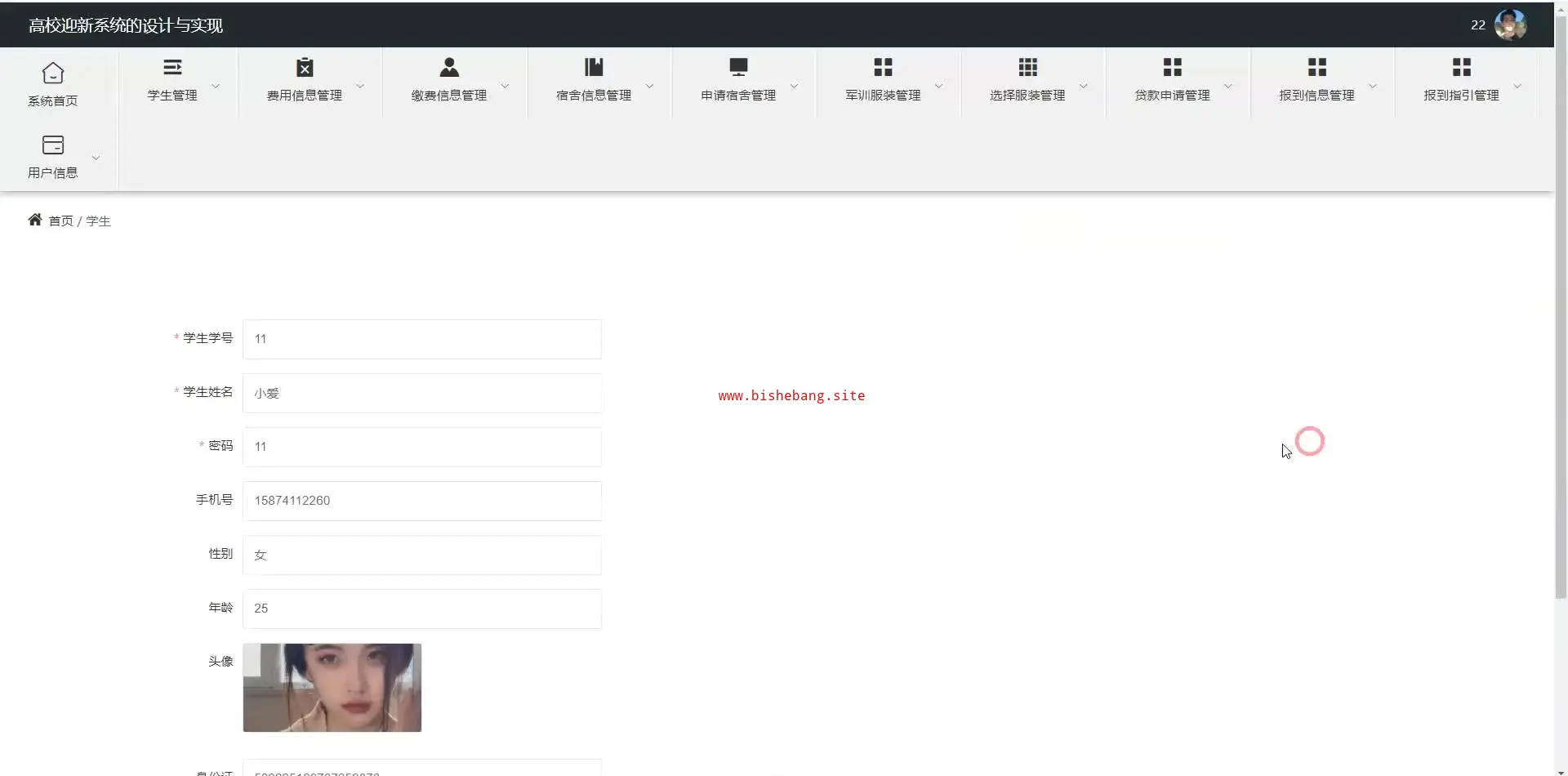Expand the 宿舍信息管理 dropdown arrow

click(x=649, y=86)
